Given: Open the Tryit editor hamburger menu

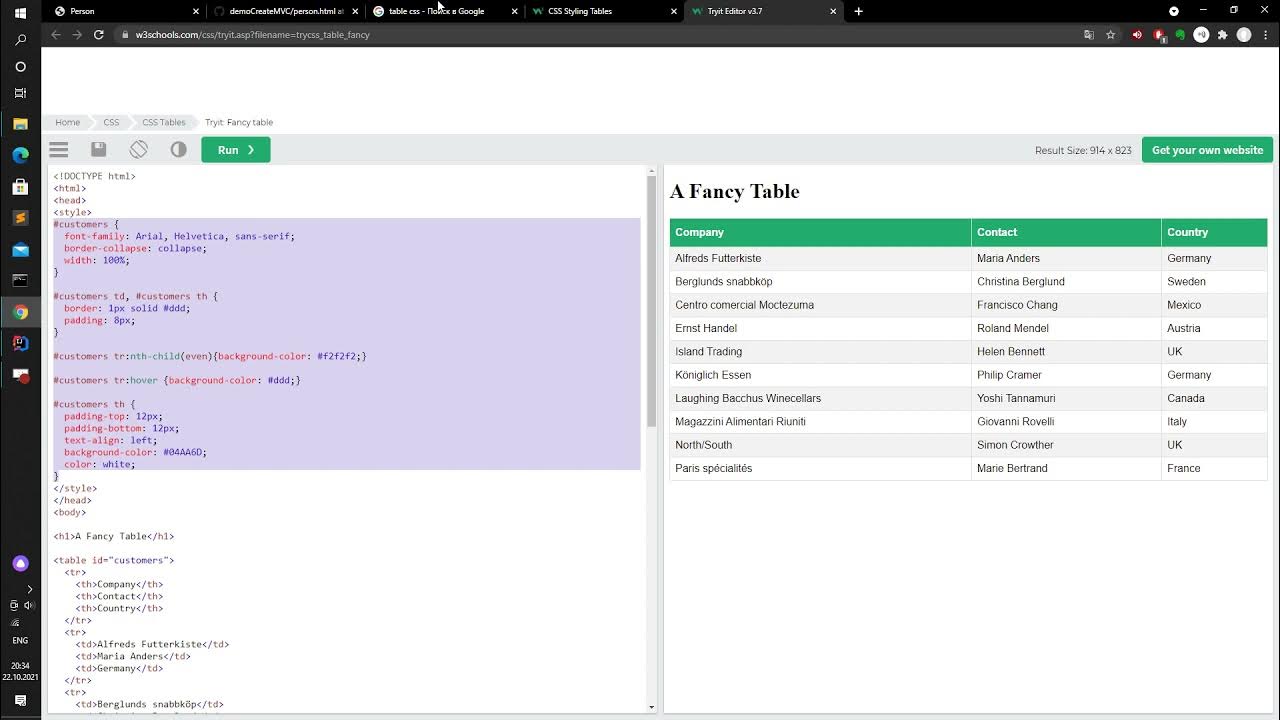Looking at the screenshot, I should click(59, 150).
